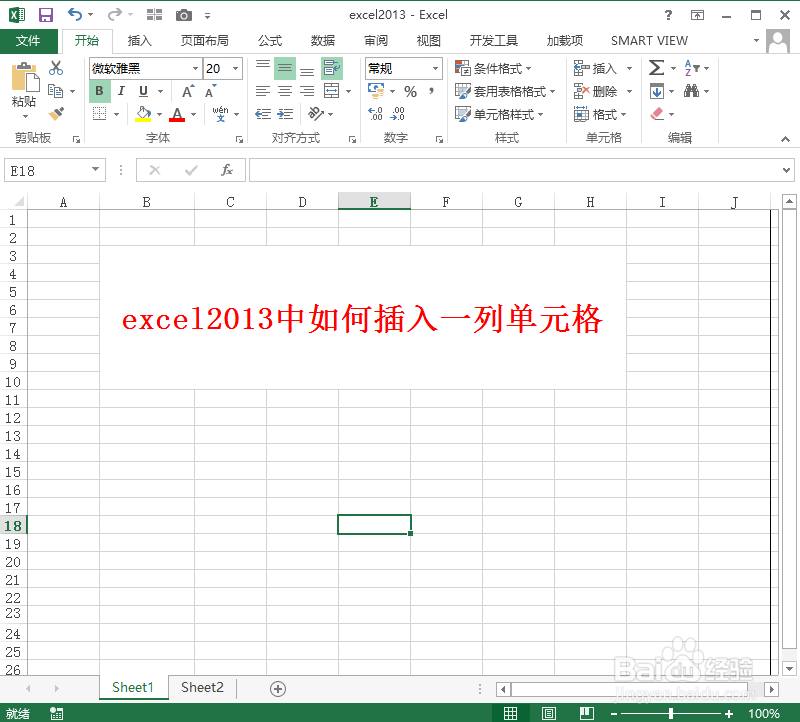Select column E header
The height and width of the screenshot is (722, 800).
[x=374, y=202]
